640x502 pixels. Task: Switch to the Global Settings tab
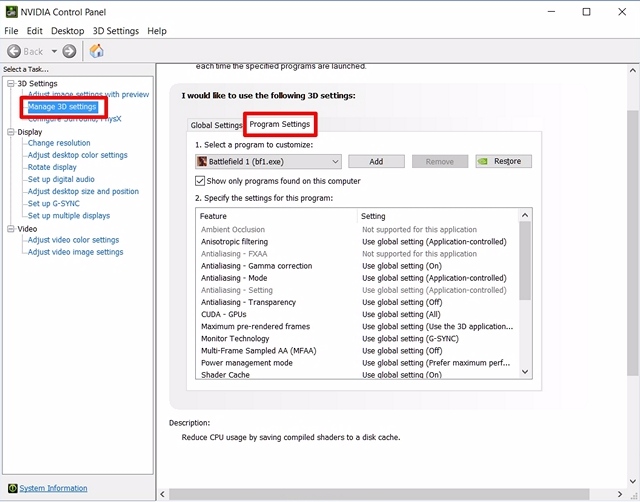pyautogui.click(x=216, y=125)
